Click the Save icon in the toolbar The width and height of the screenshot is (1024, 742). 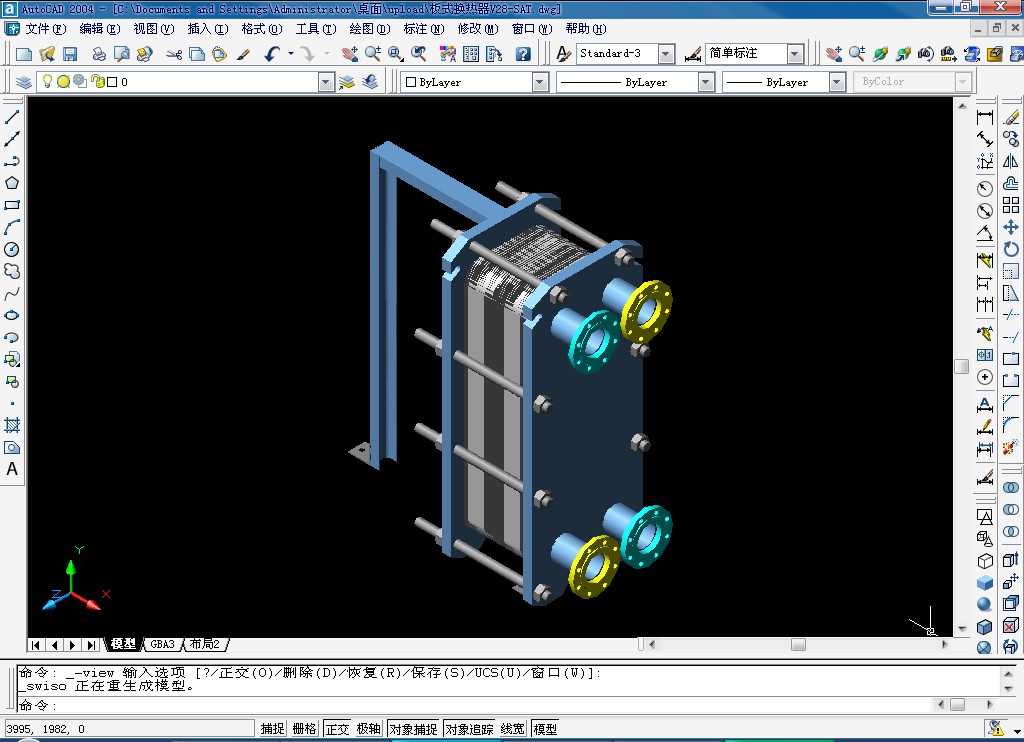tap(70, 54)
